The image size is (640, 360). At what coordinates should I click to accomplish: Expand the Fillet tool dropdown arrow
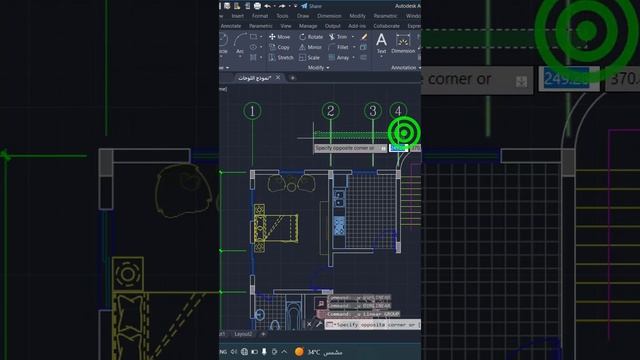354,47
